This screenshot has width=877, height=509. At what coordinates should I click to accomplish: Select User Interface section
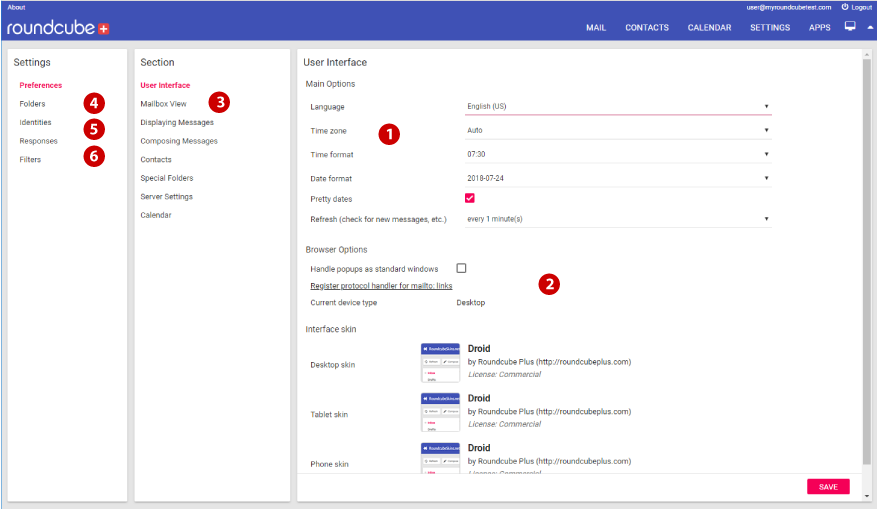(165, 86)
